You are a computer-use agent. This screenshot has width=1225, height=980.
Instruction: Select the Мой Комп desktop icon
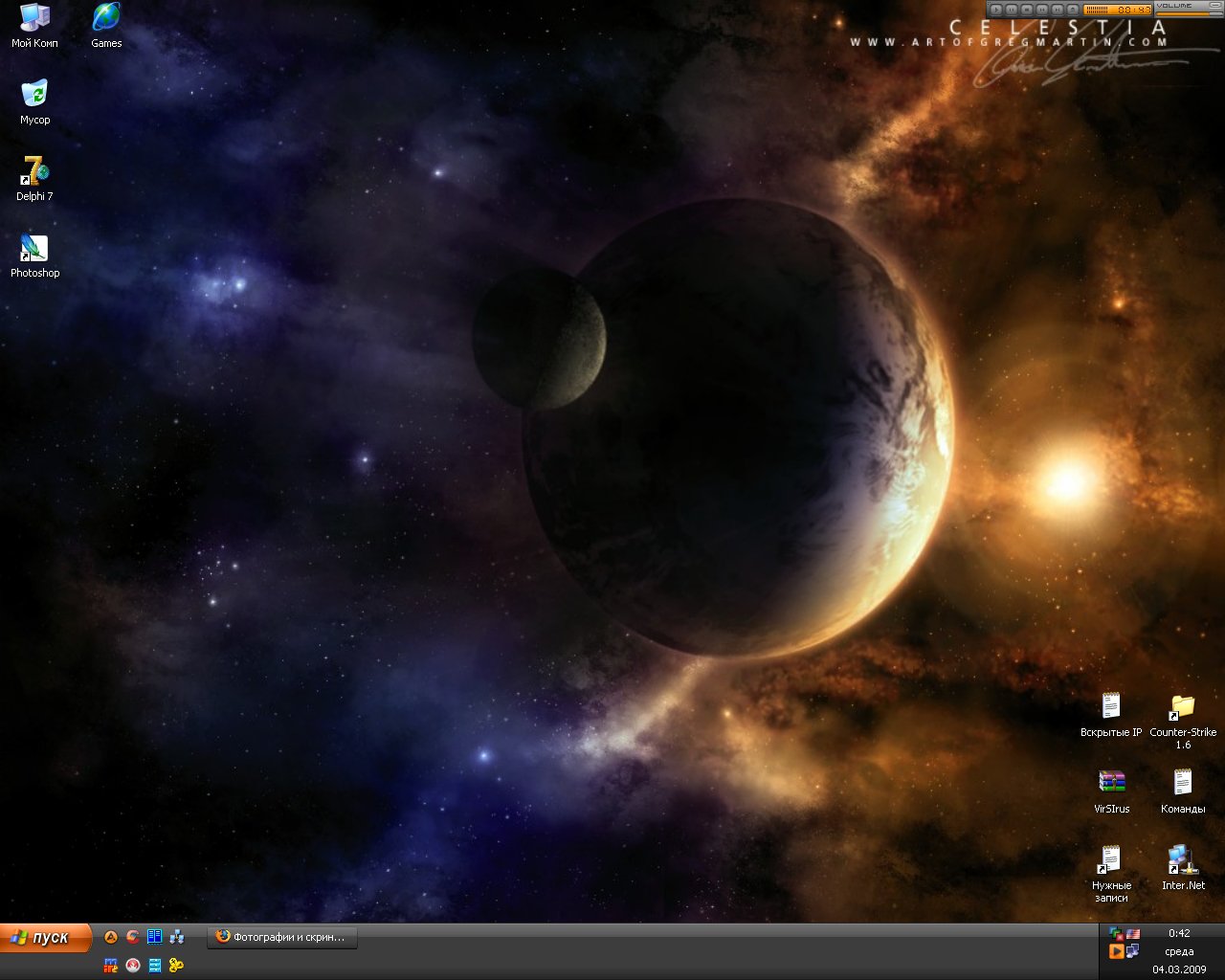coord(34,19)
